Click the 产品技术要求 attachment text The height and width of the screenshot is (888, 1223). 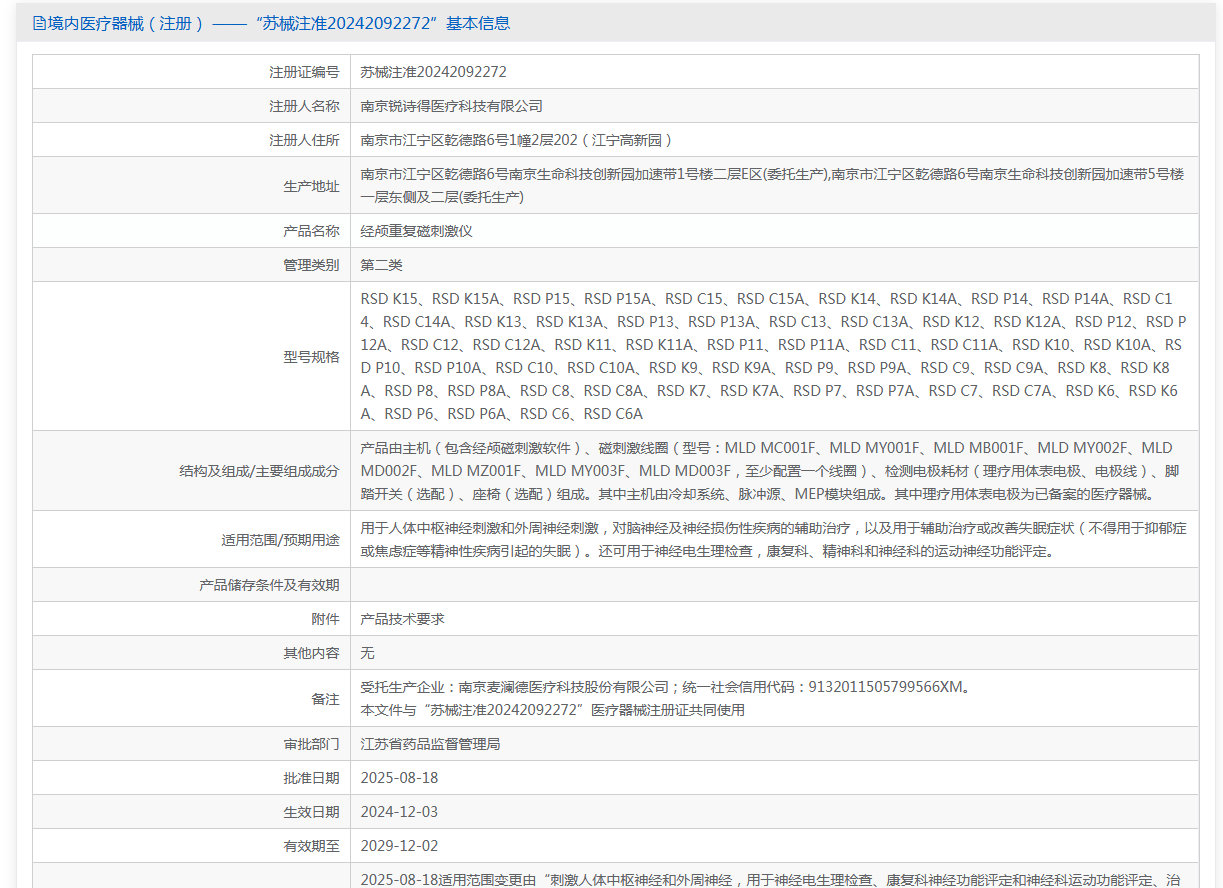coord(402,619)
